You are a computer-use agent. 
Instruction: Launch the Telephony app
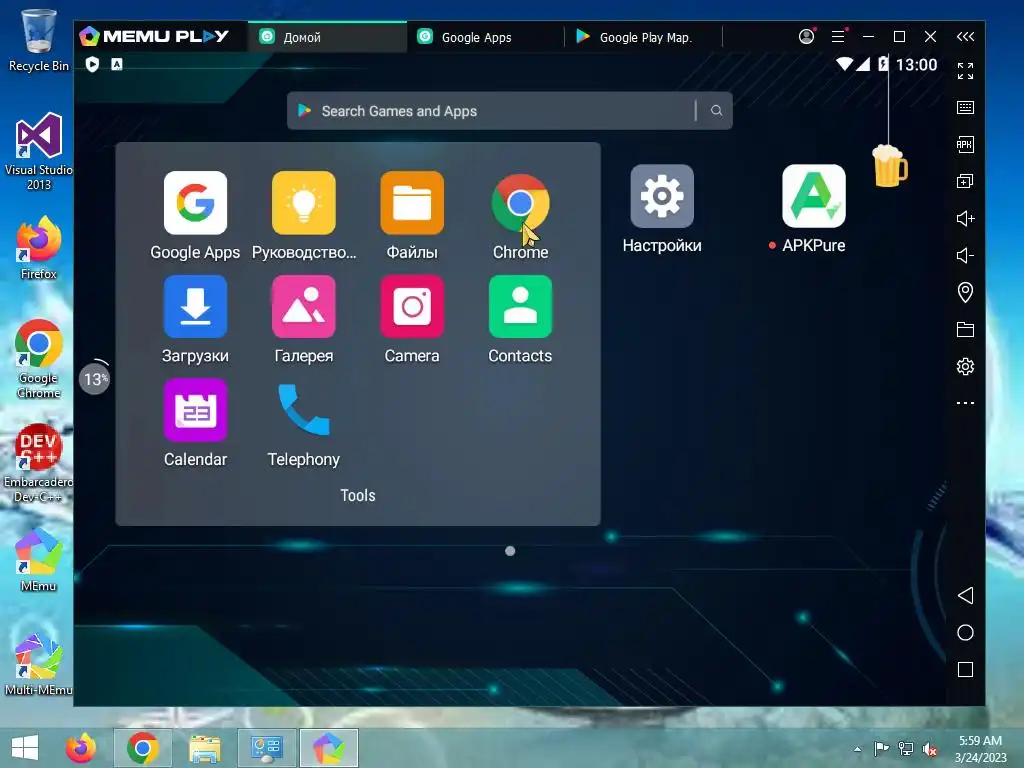(x=304, y=410)
